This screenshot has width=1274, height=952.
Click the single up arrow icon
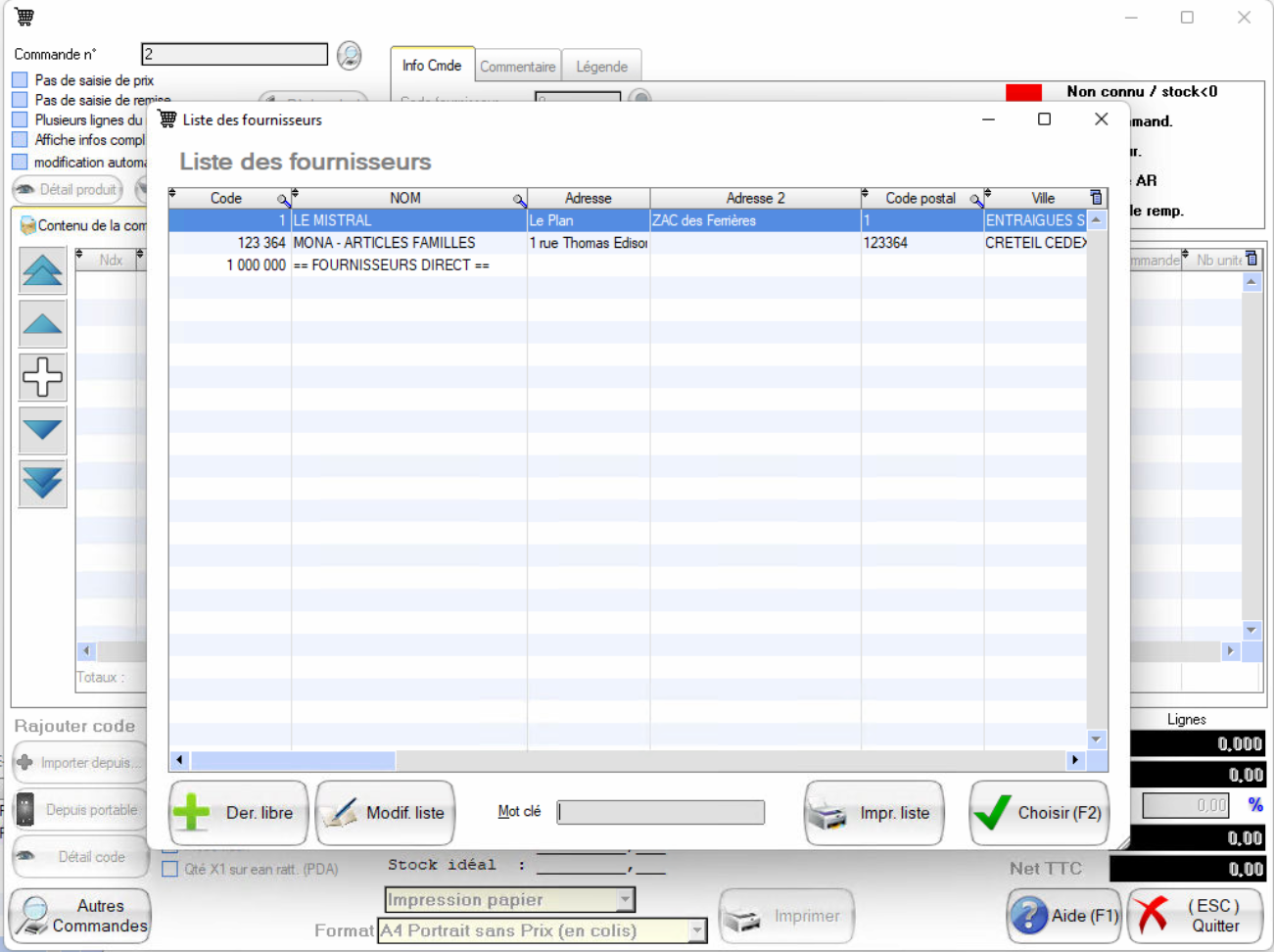(42, 324)
